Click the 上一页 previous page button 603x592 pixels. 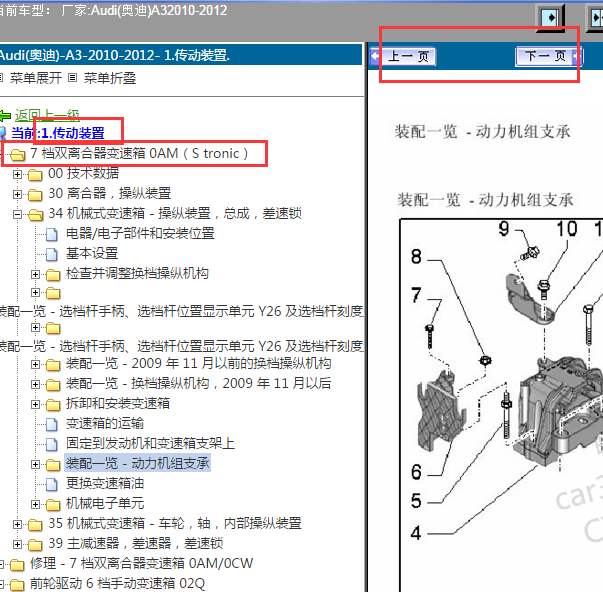tap(403, 57)
